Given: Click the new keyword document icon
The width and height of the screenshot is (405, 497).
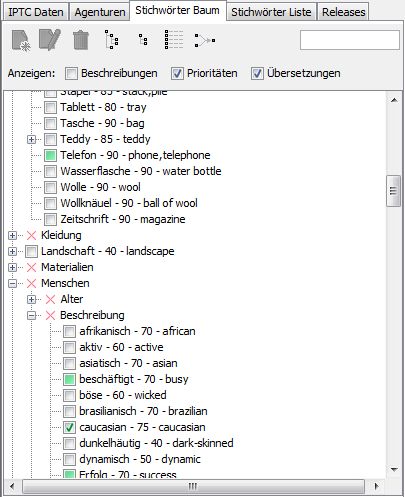Looking at the screenshot, I should tap(21, 40).
